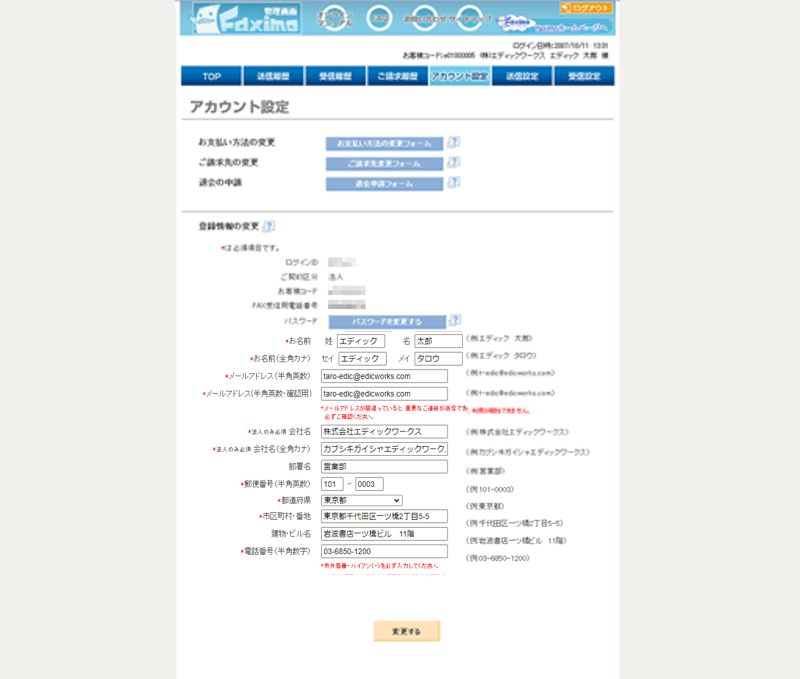Click the 名 field containing 太郎
800x679 pixels.
(x=438, y=341)
